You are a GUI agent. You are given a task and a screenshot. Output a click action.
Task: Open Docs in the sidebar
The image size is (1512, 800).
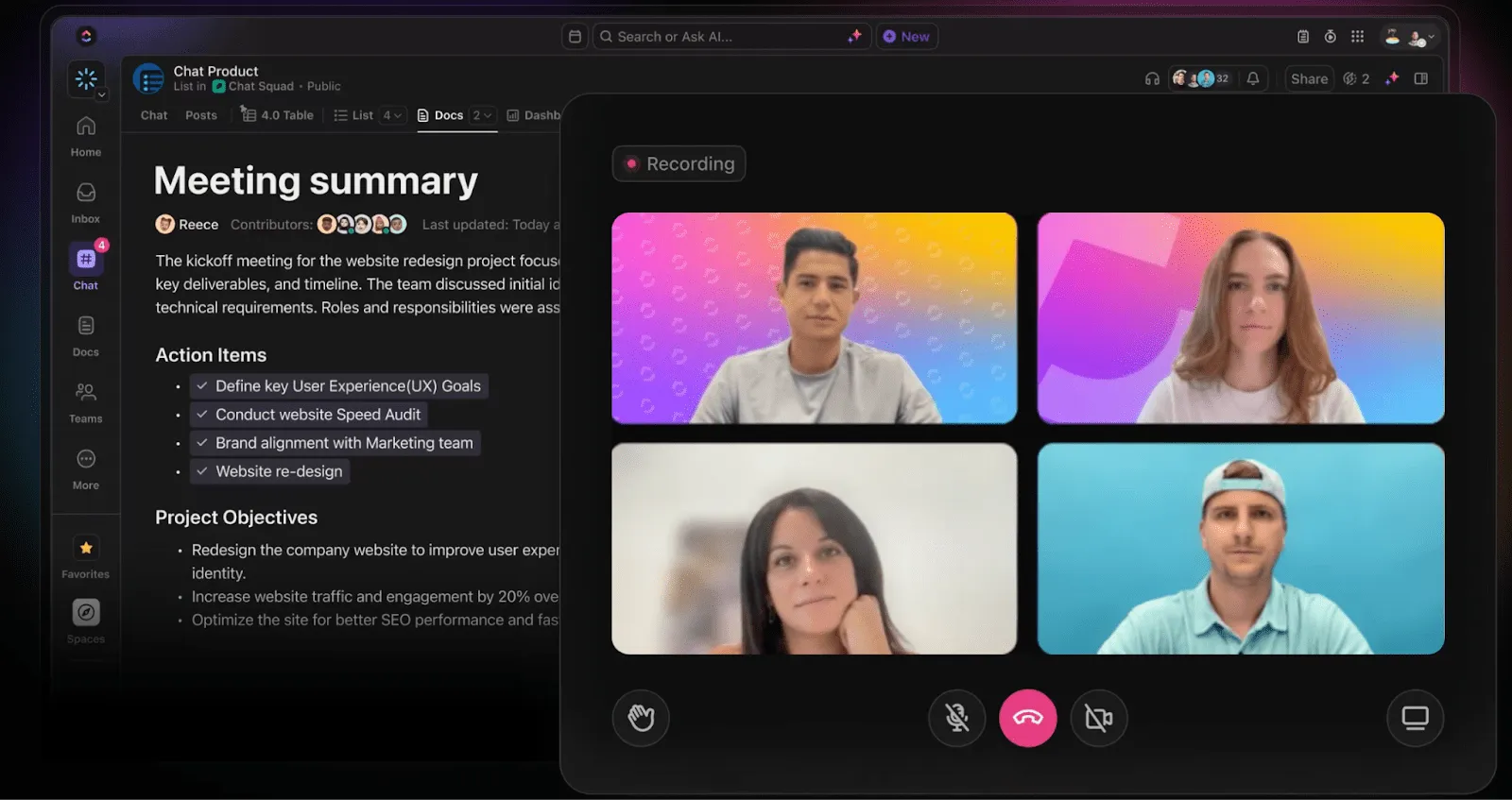[86, 336]
